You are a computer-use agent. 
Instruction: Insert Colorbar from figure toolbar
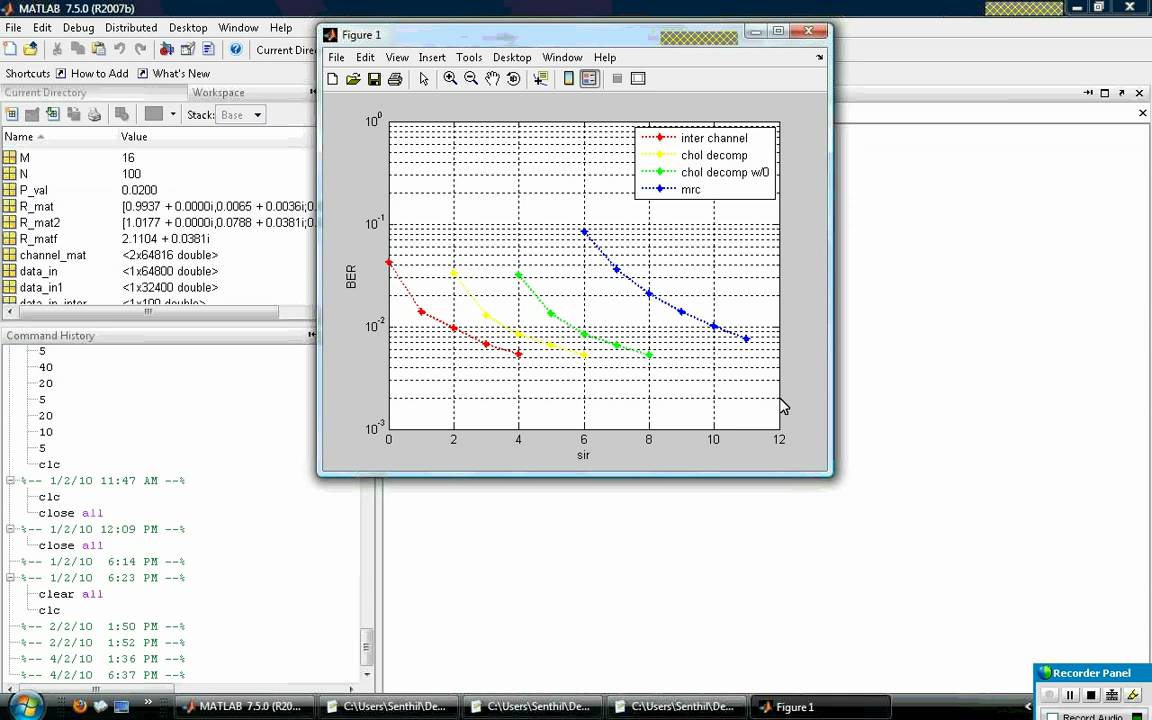click(569, 79)
